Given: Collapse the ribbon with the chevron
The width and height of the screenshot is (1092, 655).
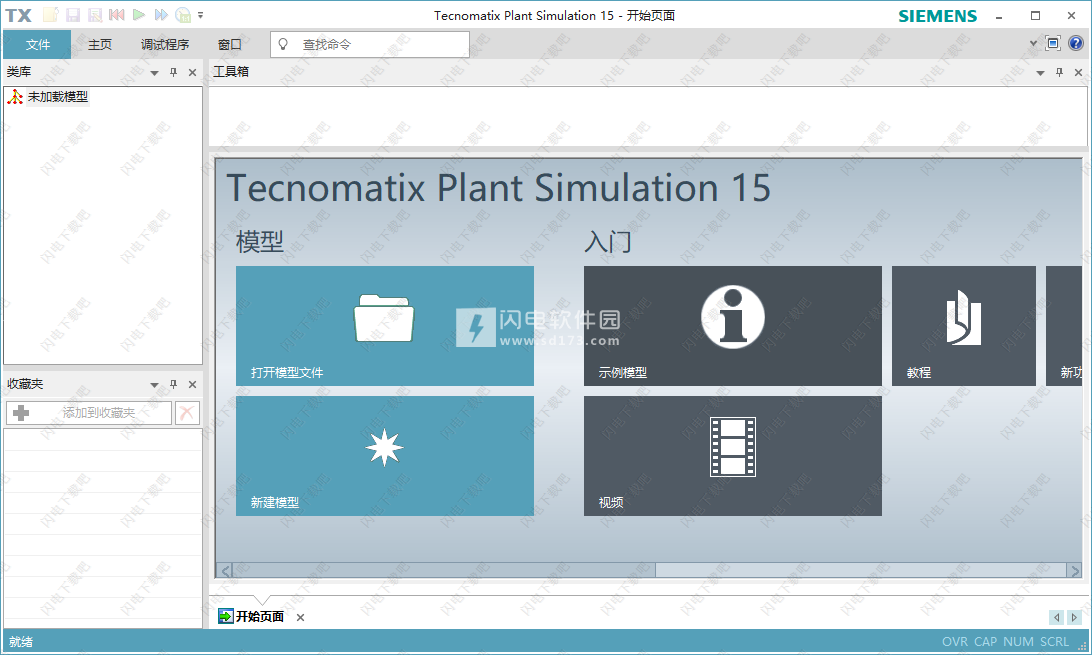Looking at the screenshot, I should pos(1033,44).
